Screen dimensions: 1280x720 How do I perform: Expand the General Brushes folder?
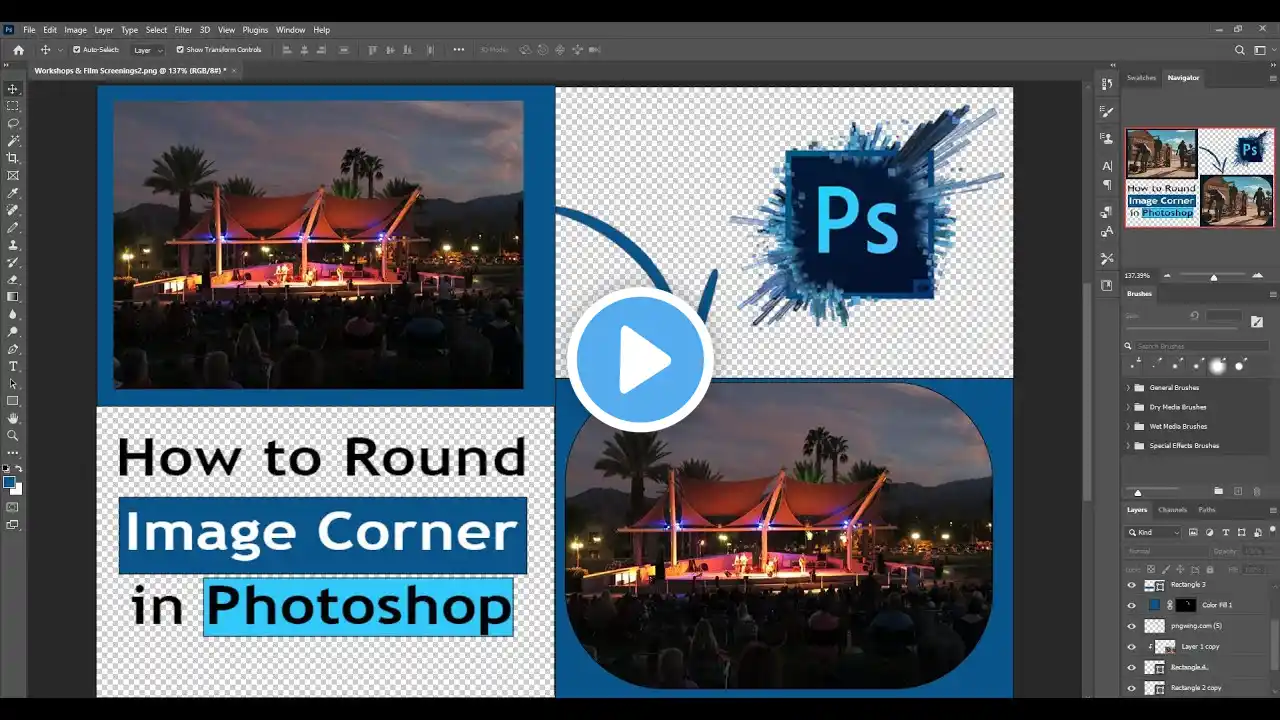coord(1129,388)
